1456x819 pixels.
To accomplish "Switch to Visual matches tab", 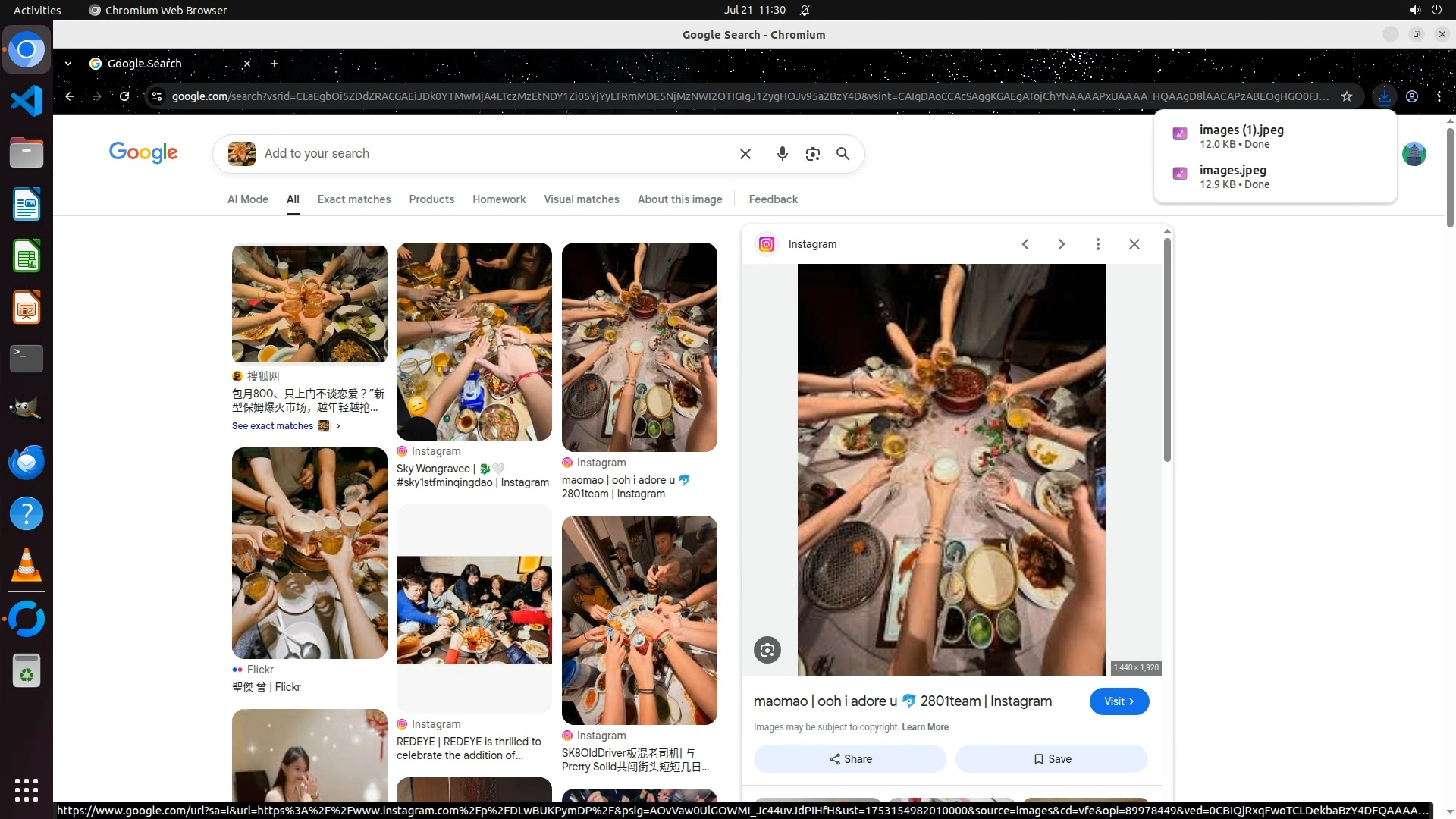I will pyautogui.click(x=581, y=199).
